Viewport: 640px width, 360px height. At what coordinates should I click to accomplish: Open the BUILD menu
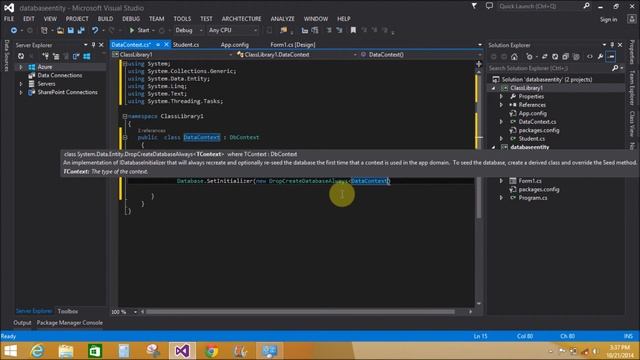[105, 19]
